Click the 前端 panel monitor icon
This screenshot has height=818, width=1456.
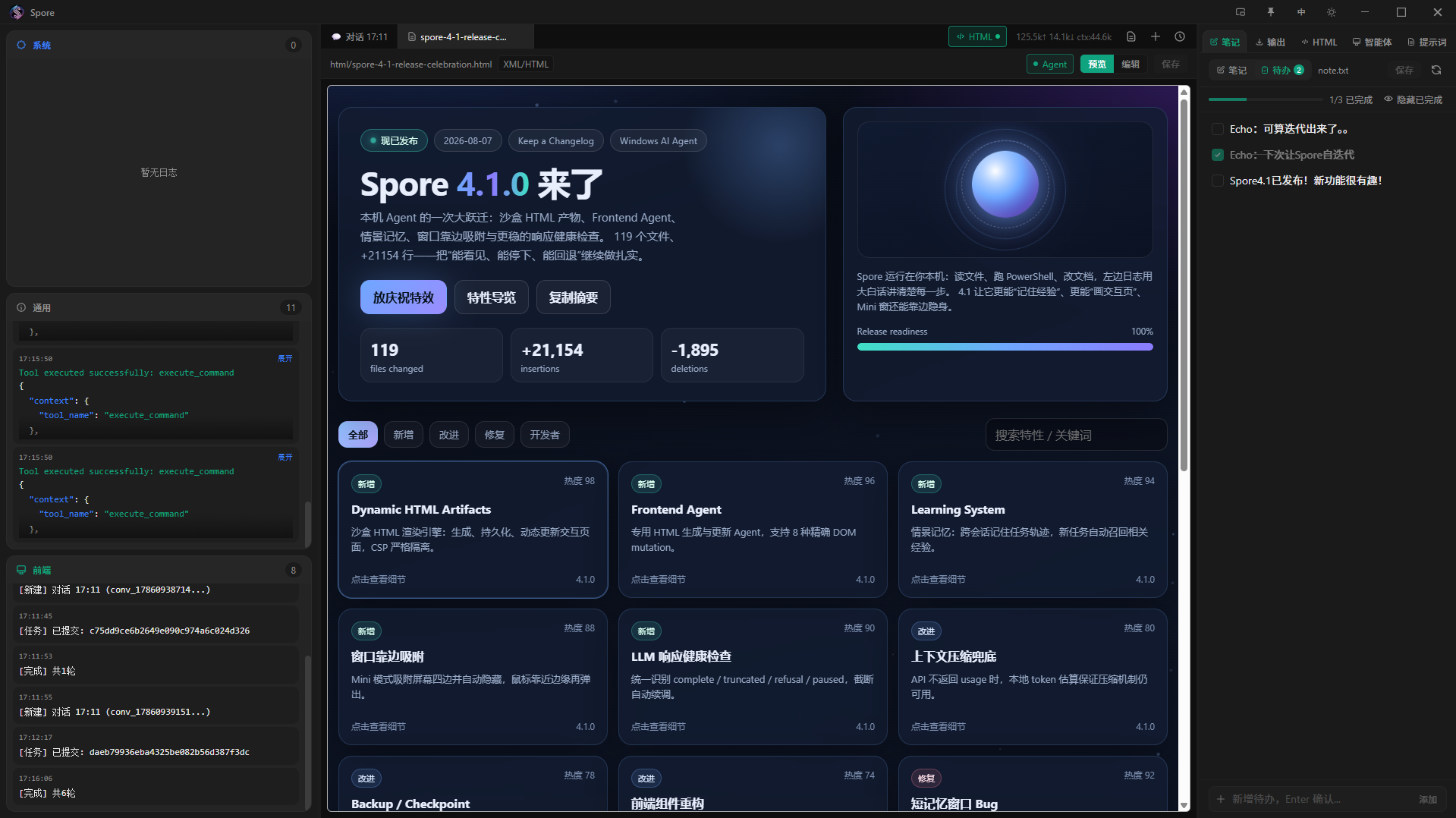pyautogui.click(x=21, y=570)
